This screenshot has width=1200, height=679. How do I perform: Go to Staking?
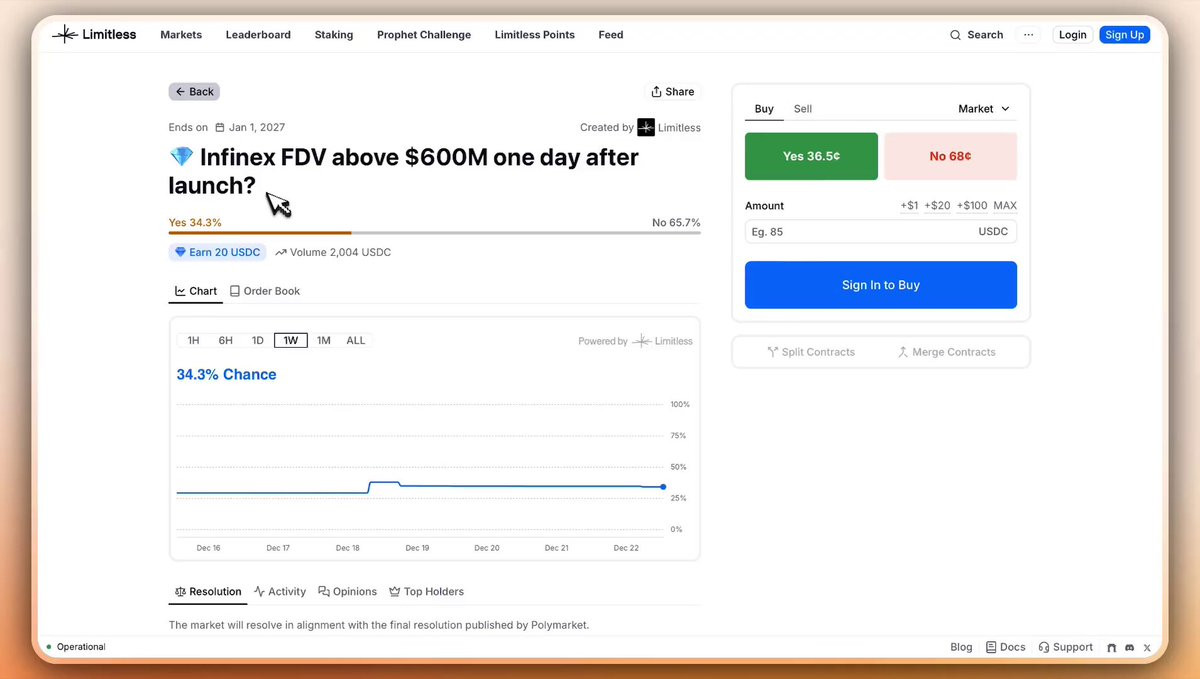[334, 34]
